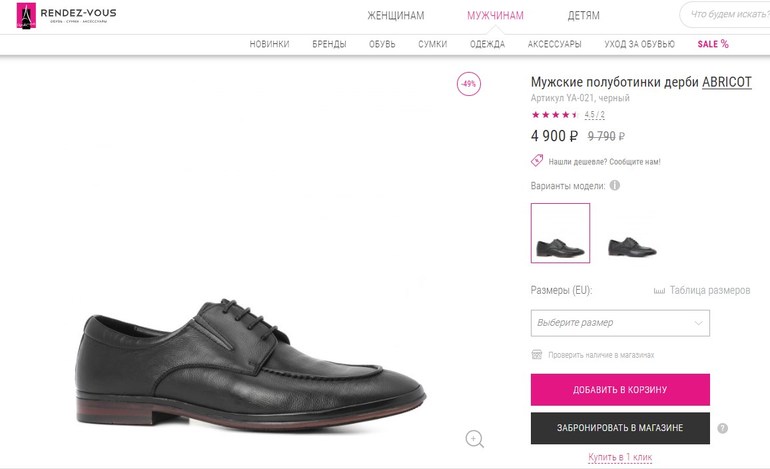Select the first shoe model variant thumbnail
Viewport: 770px width, 469px height.
[x=560, y=234]
